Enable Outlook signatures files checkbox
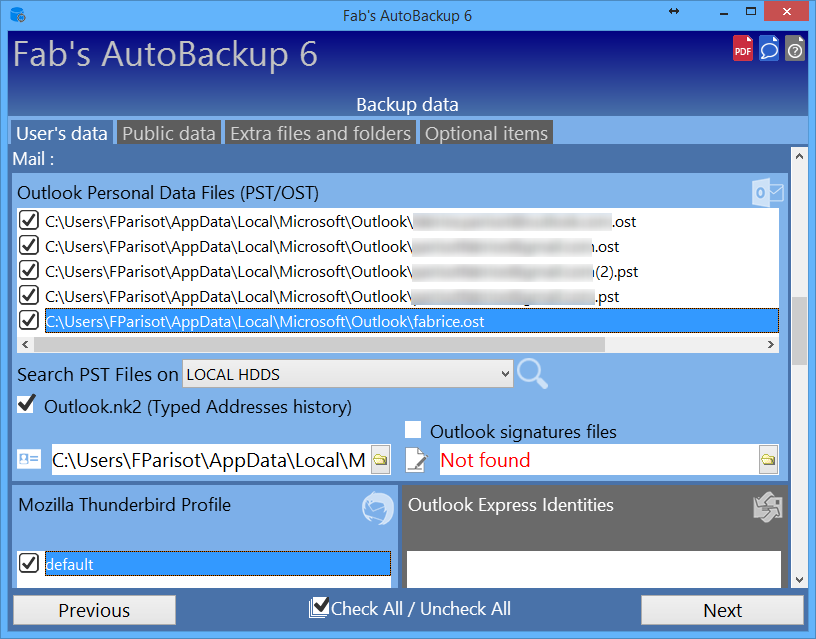This screenshot has width=816, height=639. click(413, 430)
